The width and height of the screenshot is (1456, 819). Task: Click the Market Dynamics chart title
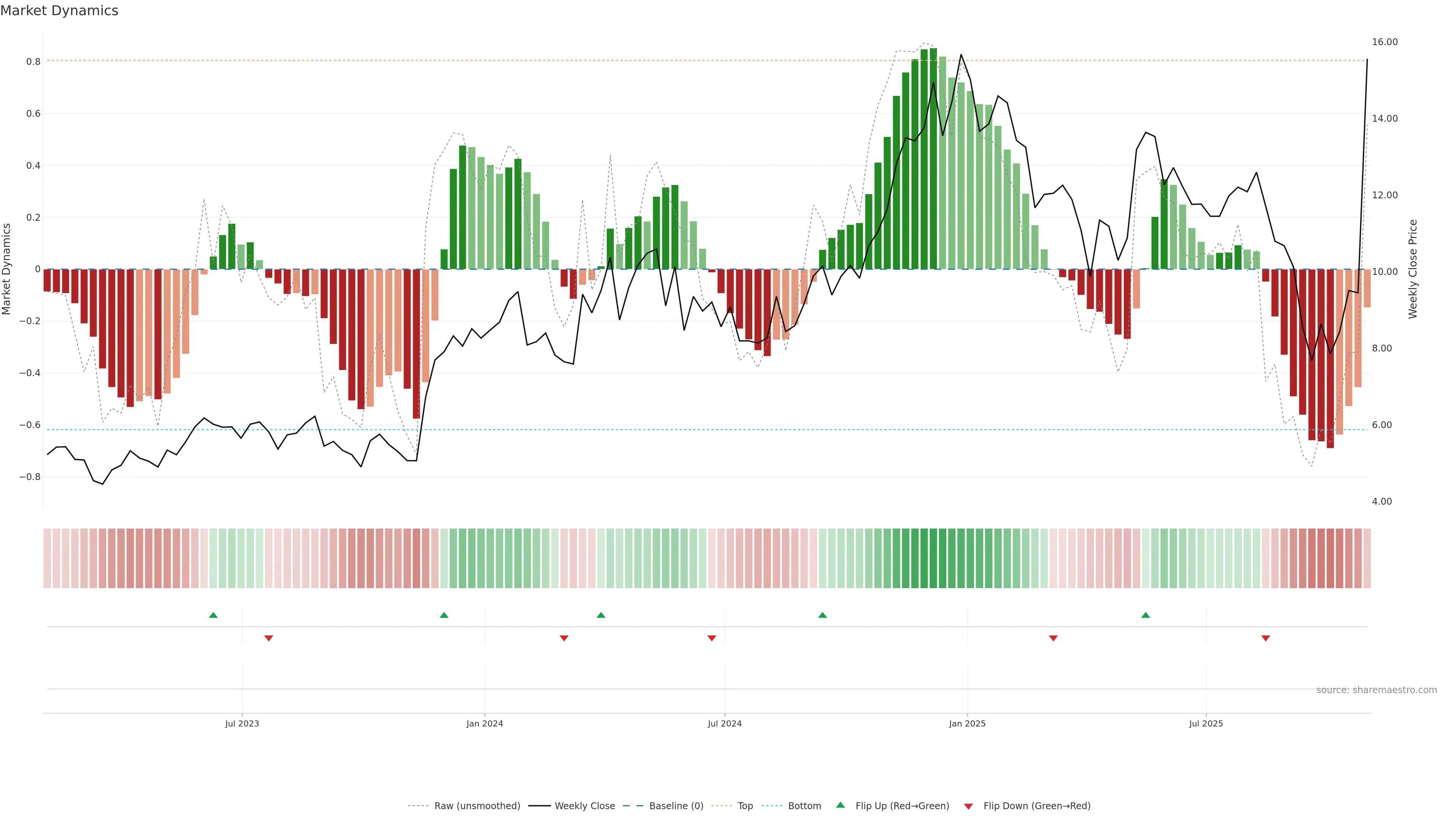(60, 11)
